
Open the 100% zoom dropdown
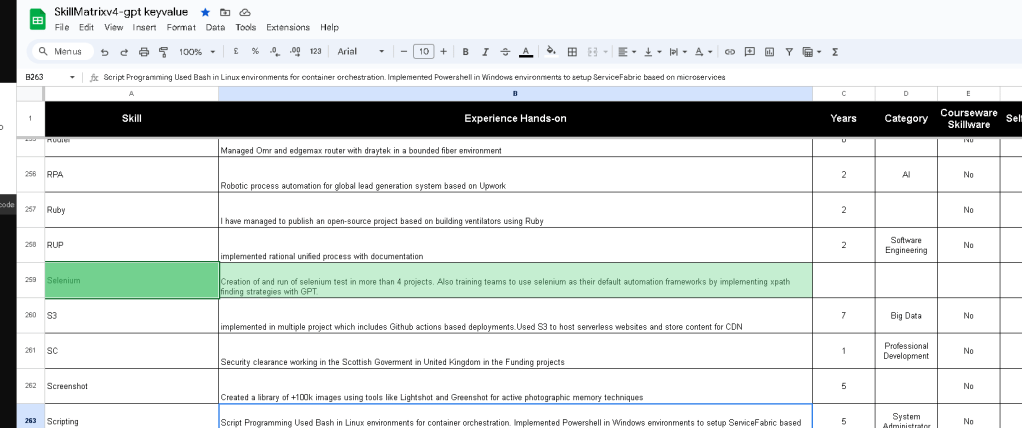point(197,51)
